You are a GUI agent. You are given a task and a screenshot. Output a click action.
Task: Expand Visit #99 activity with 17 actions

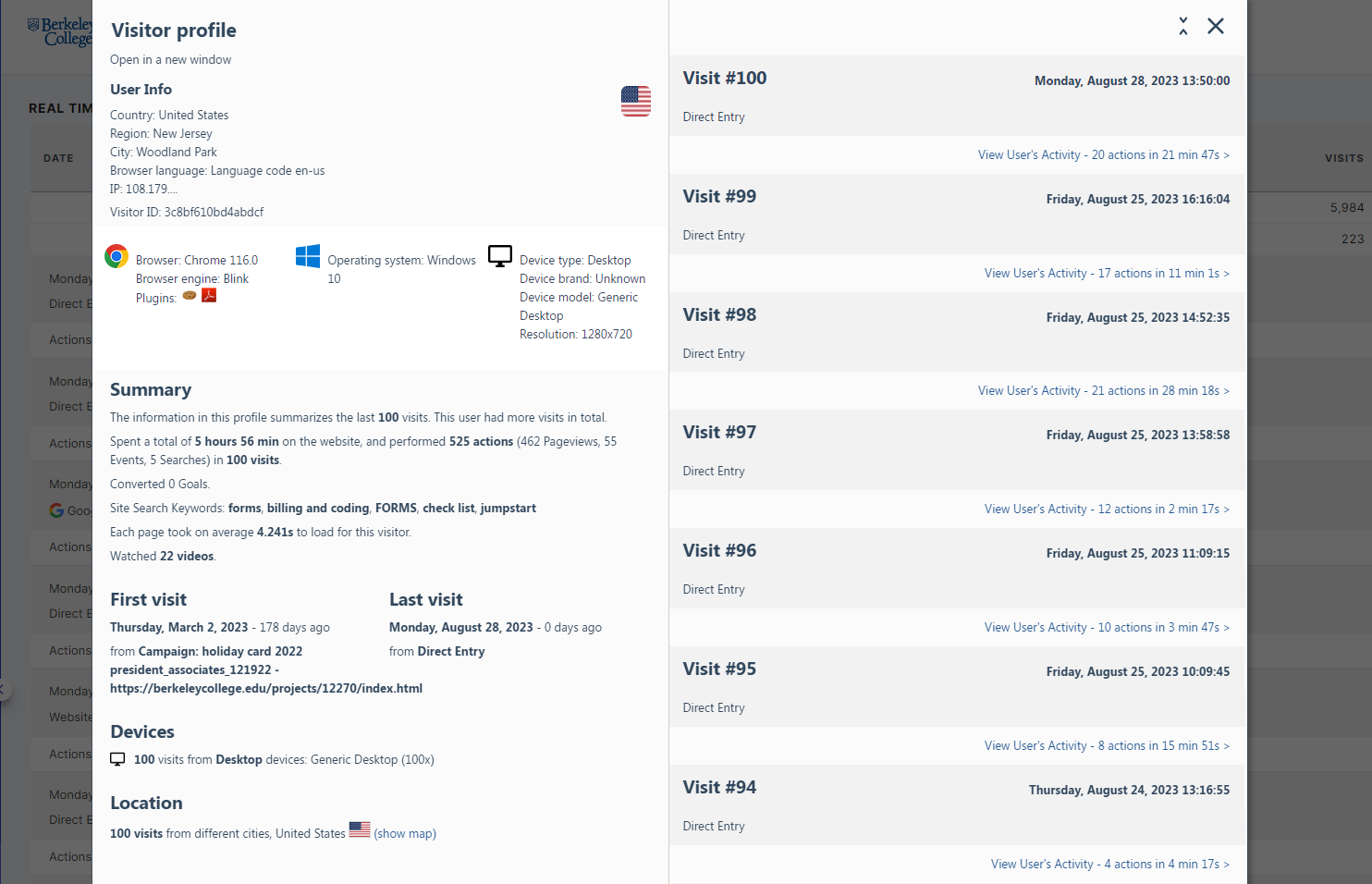point(1107,274)
